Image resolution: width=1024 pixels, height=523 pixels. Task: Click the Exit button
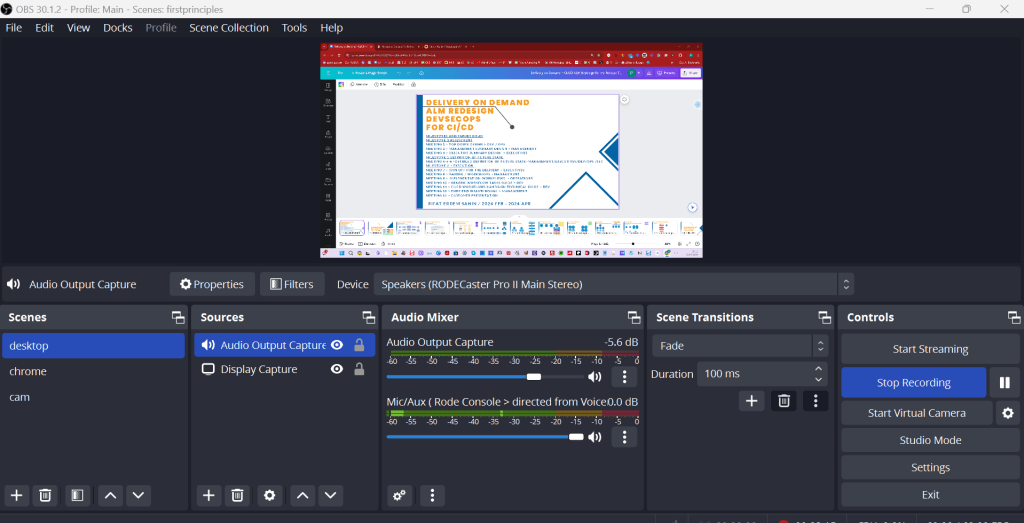[x=930, y=495]
